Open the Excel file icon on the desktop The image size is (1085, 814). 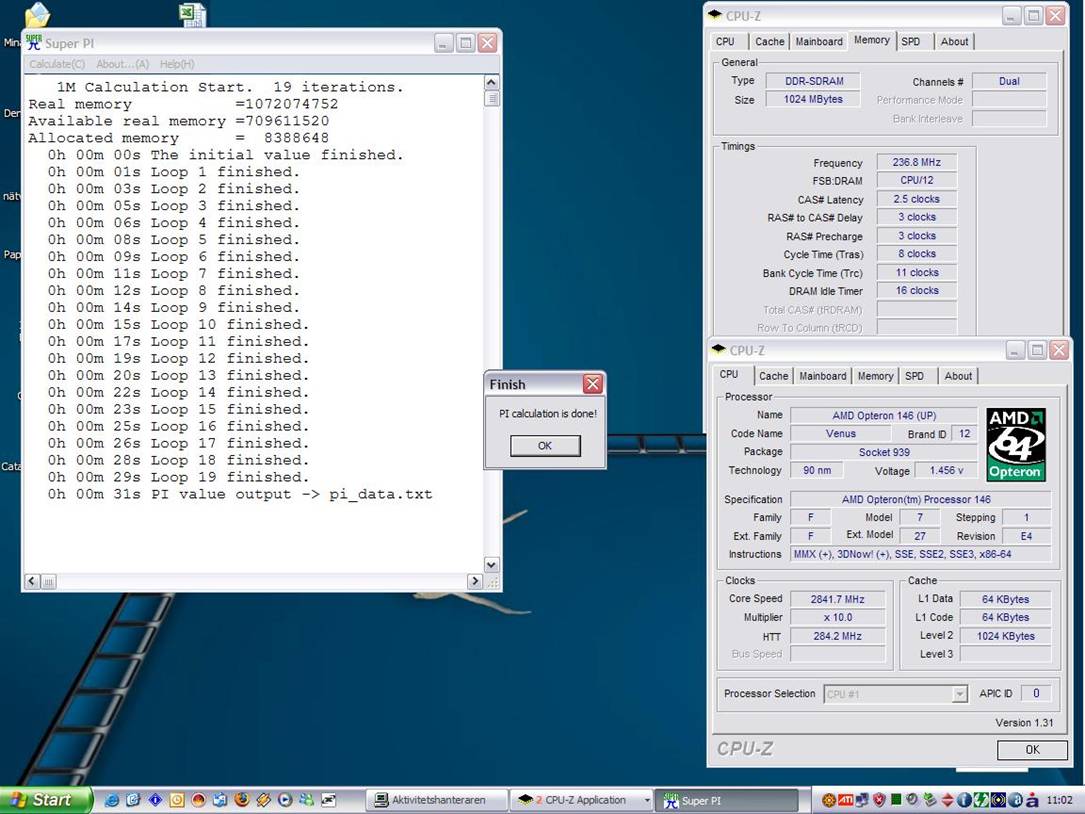pos(192,14)
